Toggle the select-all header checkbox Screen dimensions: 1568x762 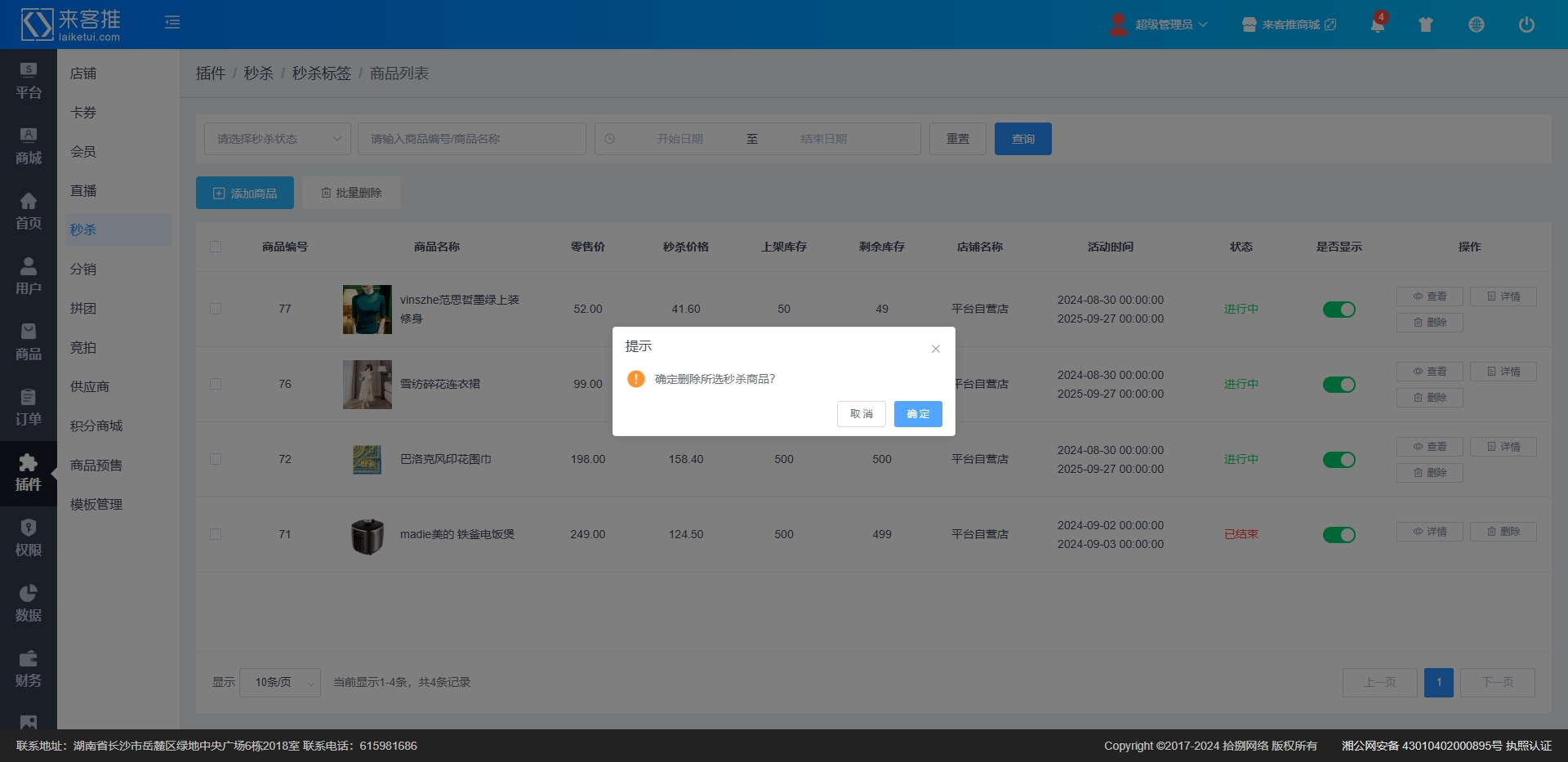pyautogui.click(x=216, y=247)
